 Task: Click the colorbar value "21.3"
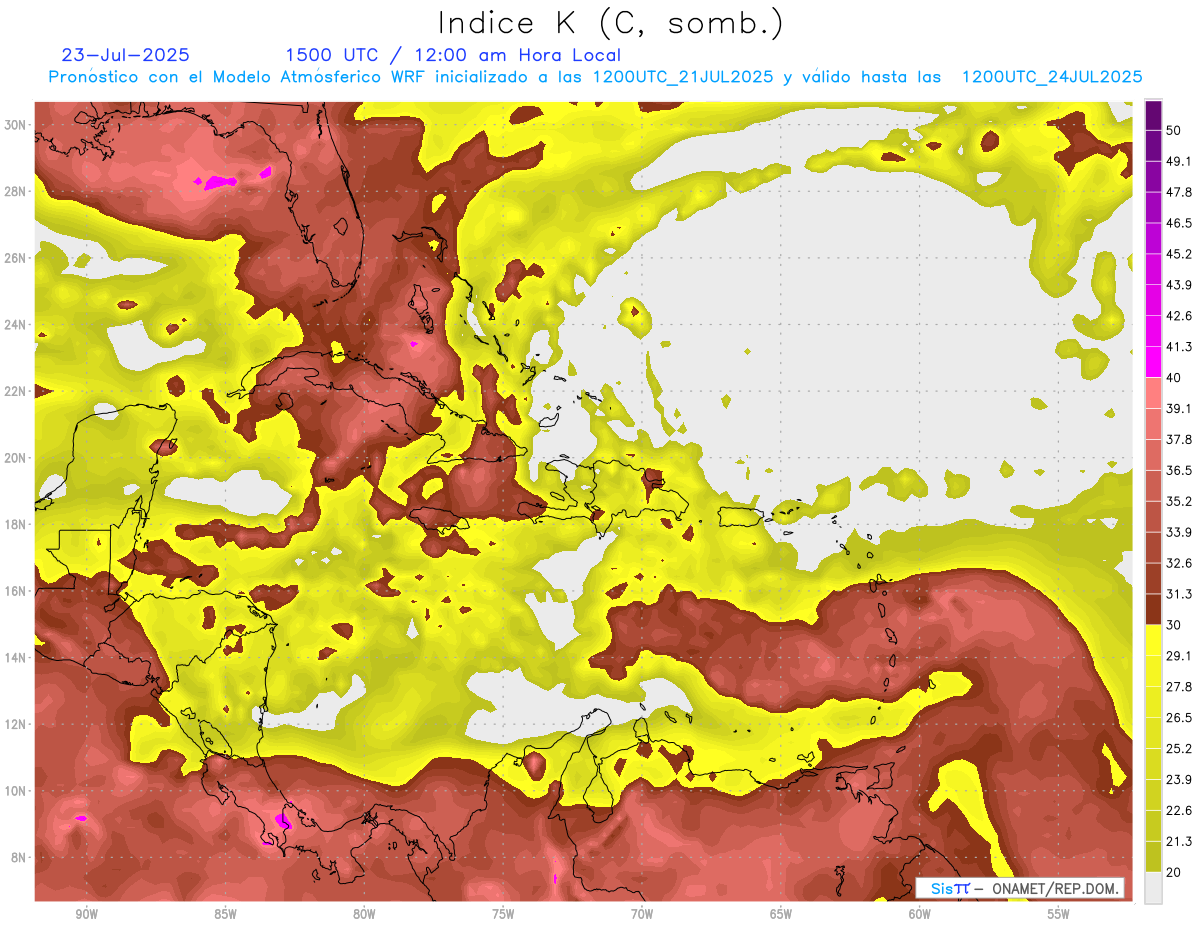click(x=1179, y=843)
